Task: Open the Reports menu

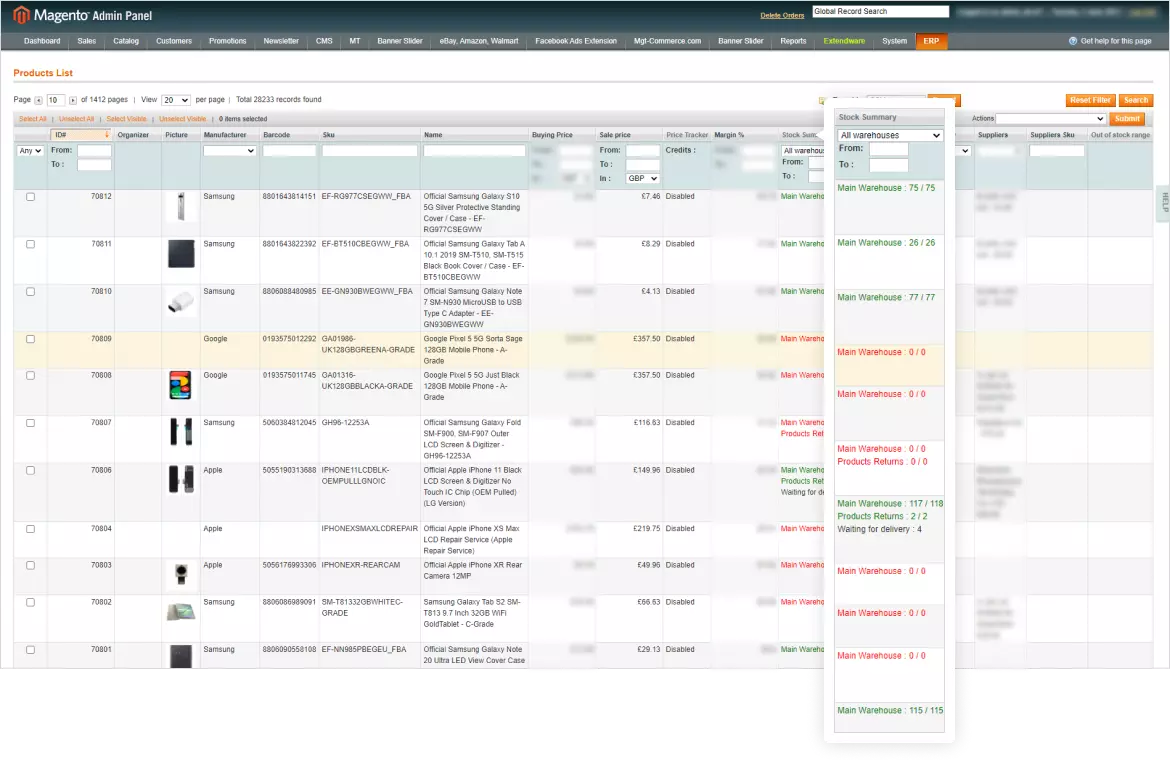Action: tap(793, 41)
